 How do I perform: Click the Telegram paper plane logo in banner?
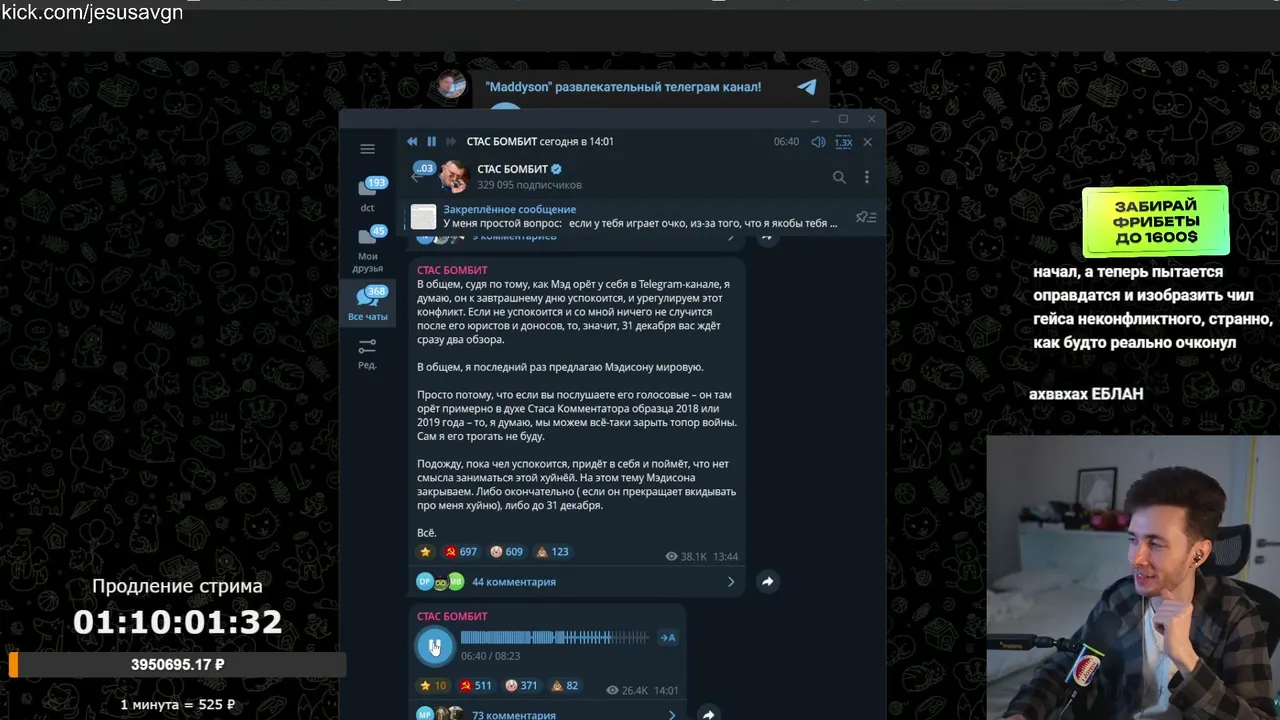coord(807,87)
